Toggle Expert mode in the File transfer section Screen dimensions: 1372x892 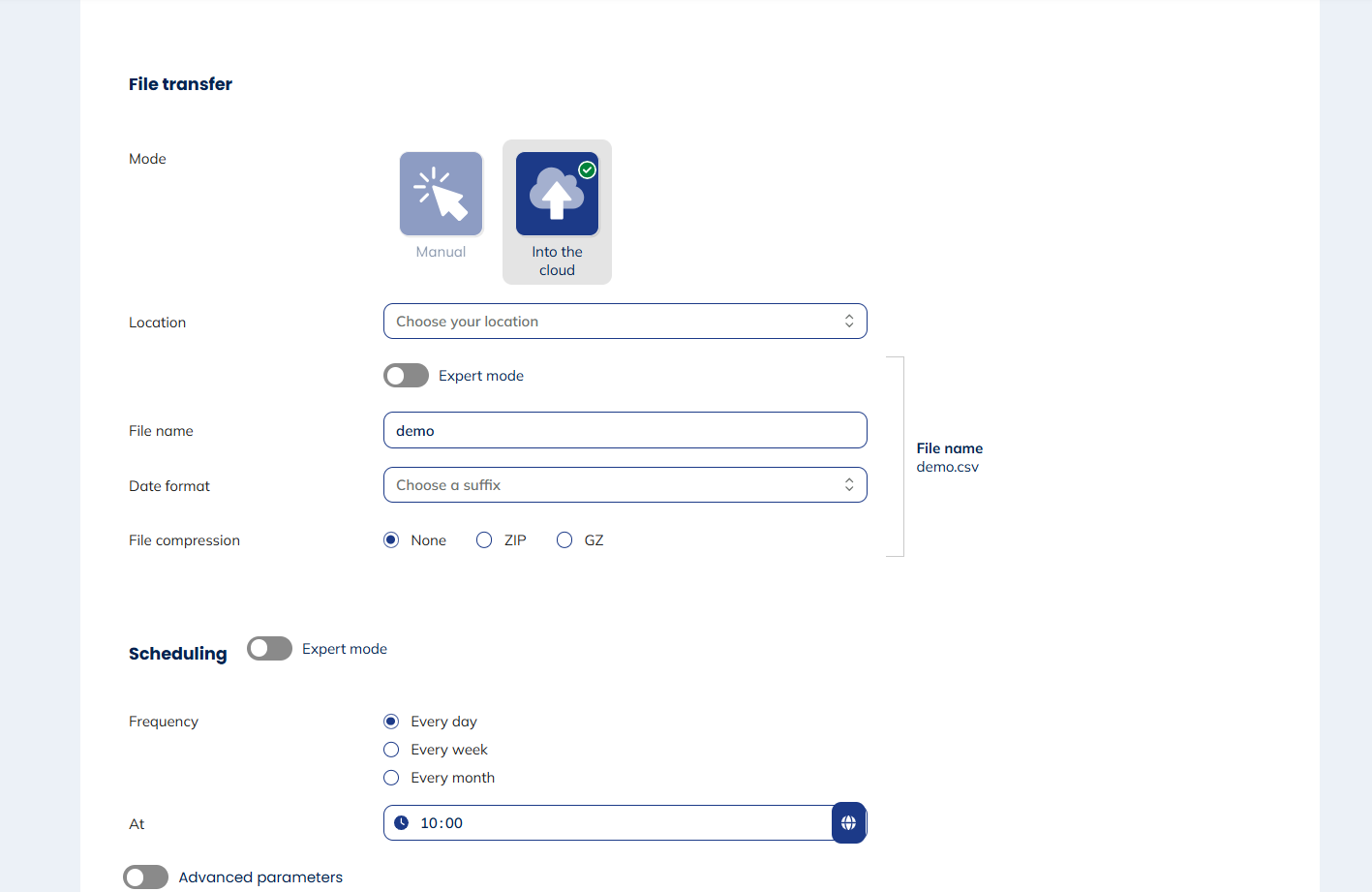[406, 375]
